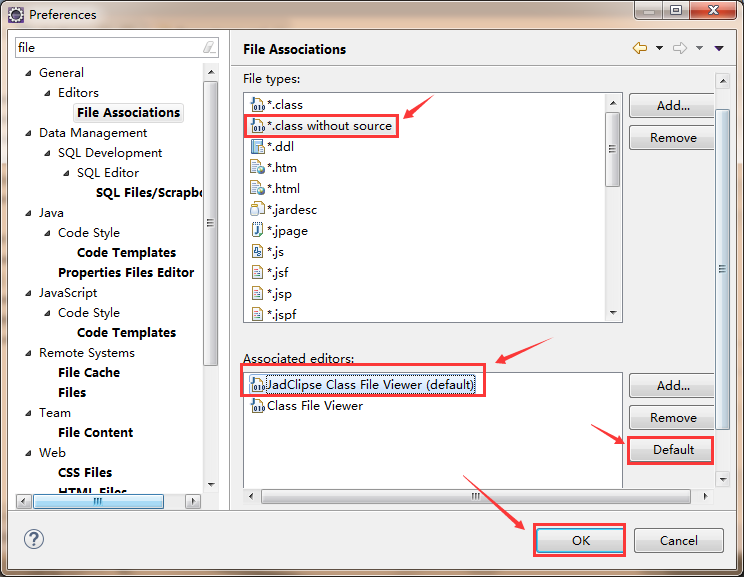The height and width of the screenshot is (577, 744).
Task: Collapse the SQL Editor tree node
Action: [66, 173]
